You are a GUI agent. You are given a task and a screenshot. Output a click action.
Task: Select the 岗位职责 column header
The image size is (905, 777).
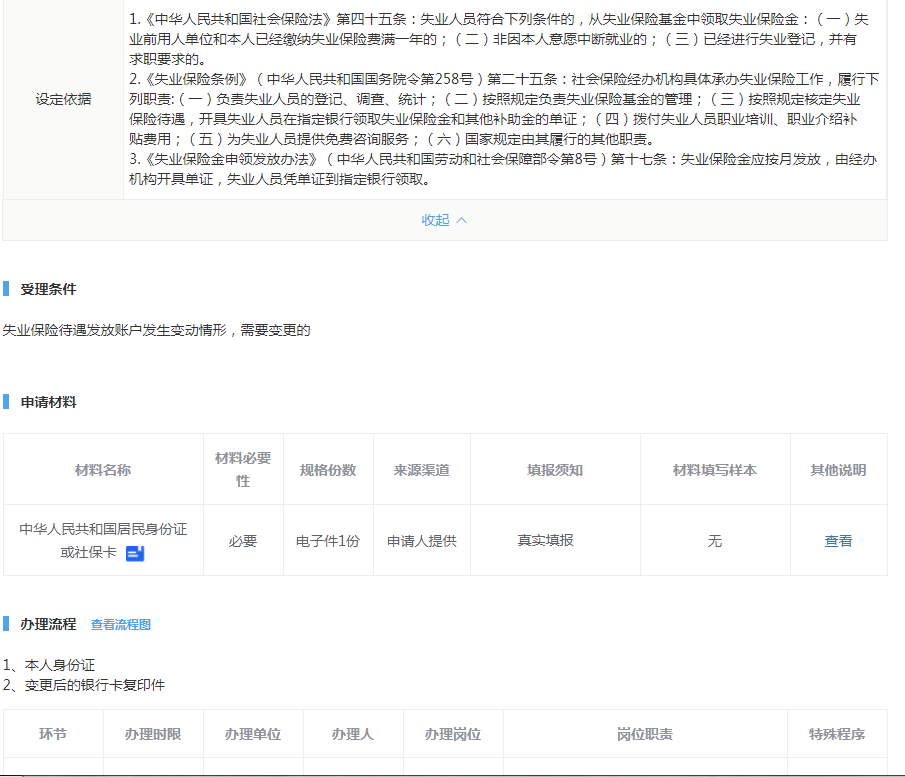(x=645, y=734)
